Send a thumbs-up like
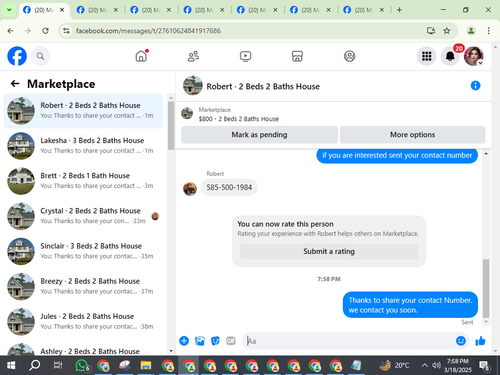Viewport: 500px width, 375px height. click(x=480, y=341)
